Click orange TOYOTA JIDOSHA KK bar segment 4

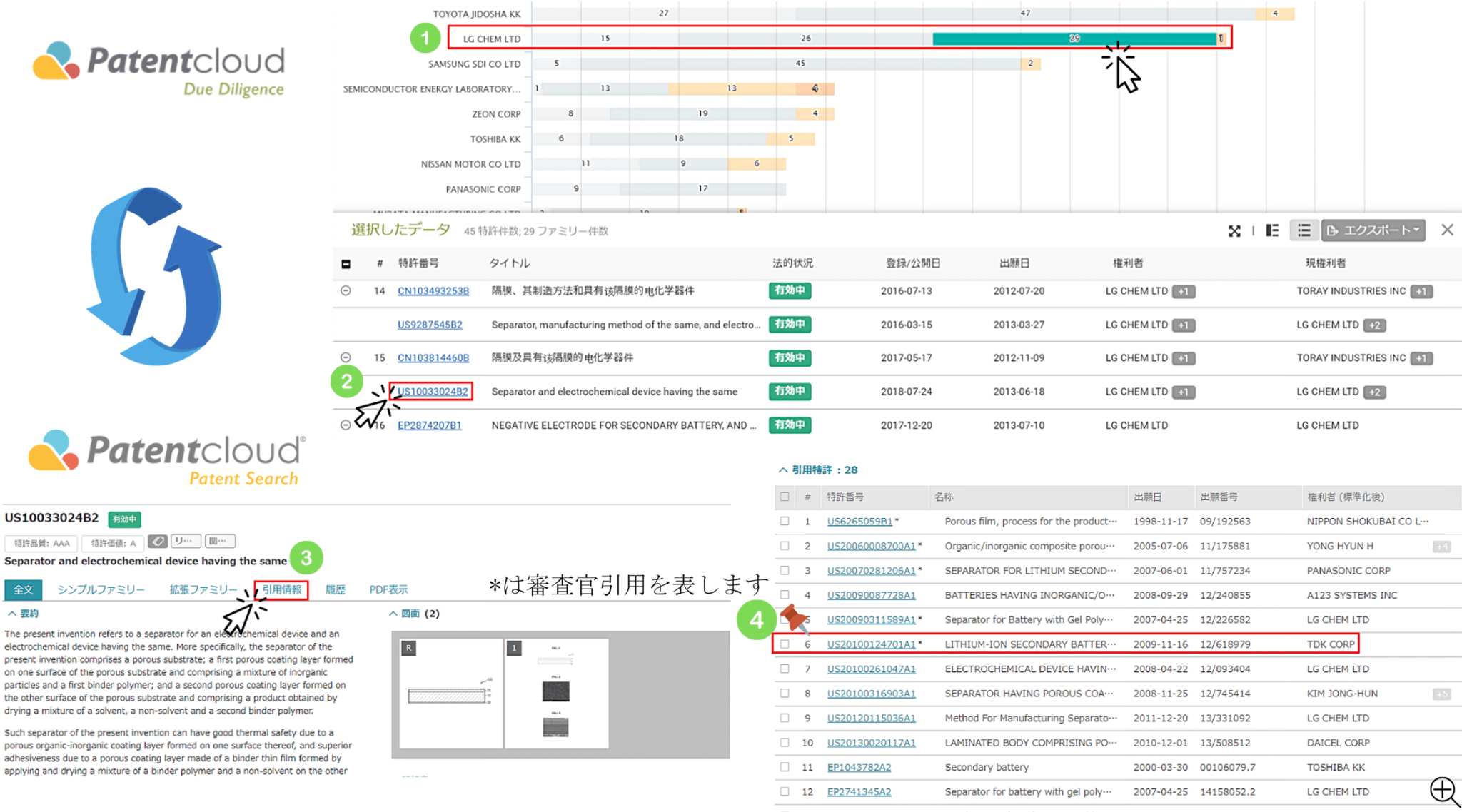tap(1275, 14)
